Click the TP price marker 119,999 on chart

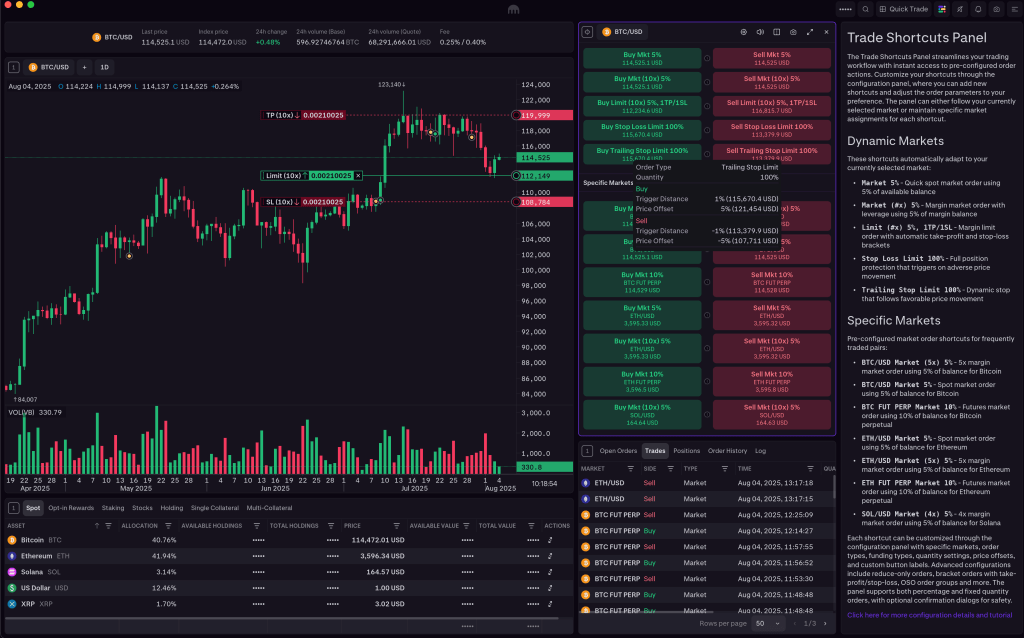point(546,116)
